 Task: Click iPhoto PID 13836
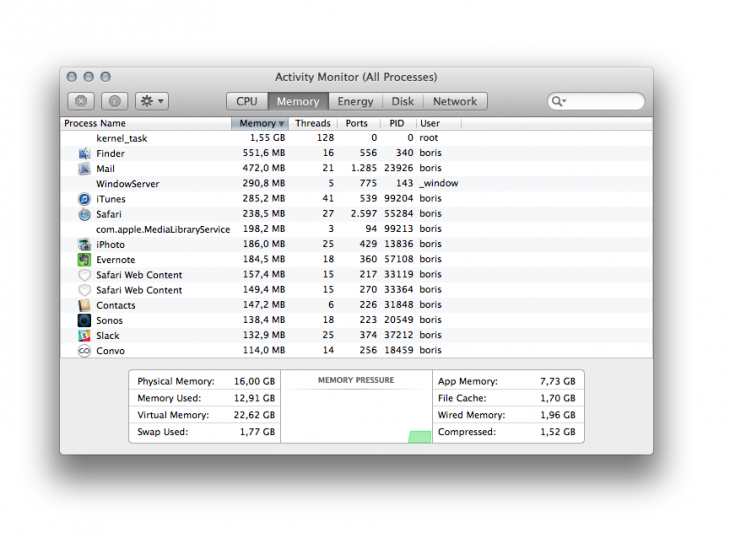tap(399, 244)
